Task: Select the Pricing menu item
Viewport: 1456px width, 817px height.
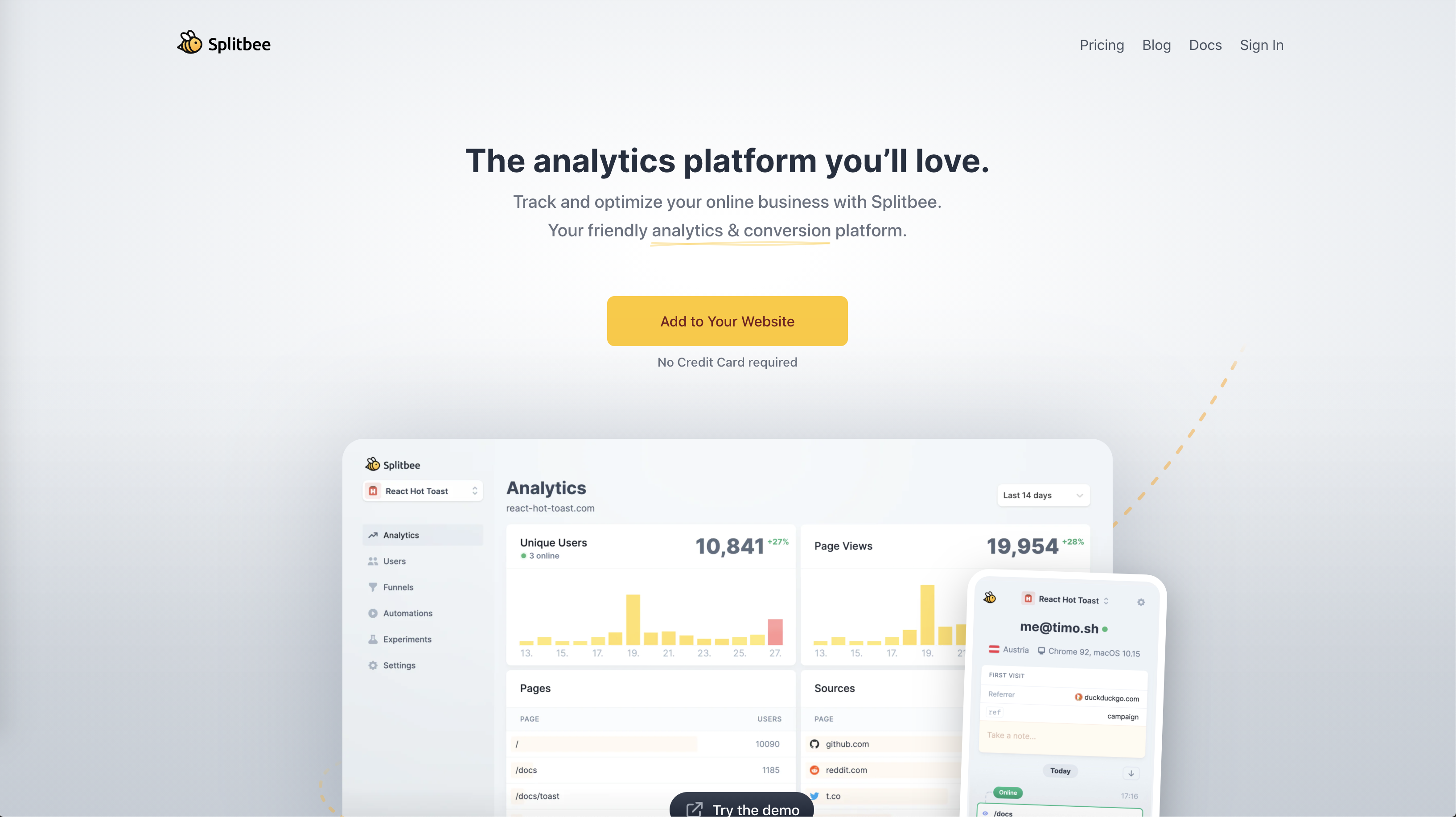Action: [x=1102, y=45]
